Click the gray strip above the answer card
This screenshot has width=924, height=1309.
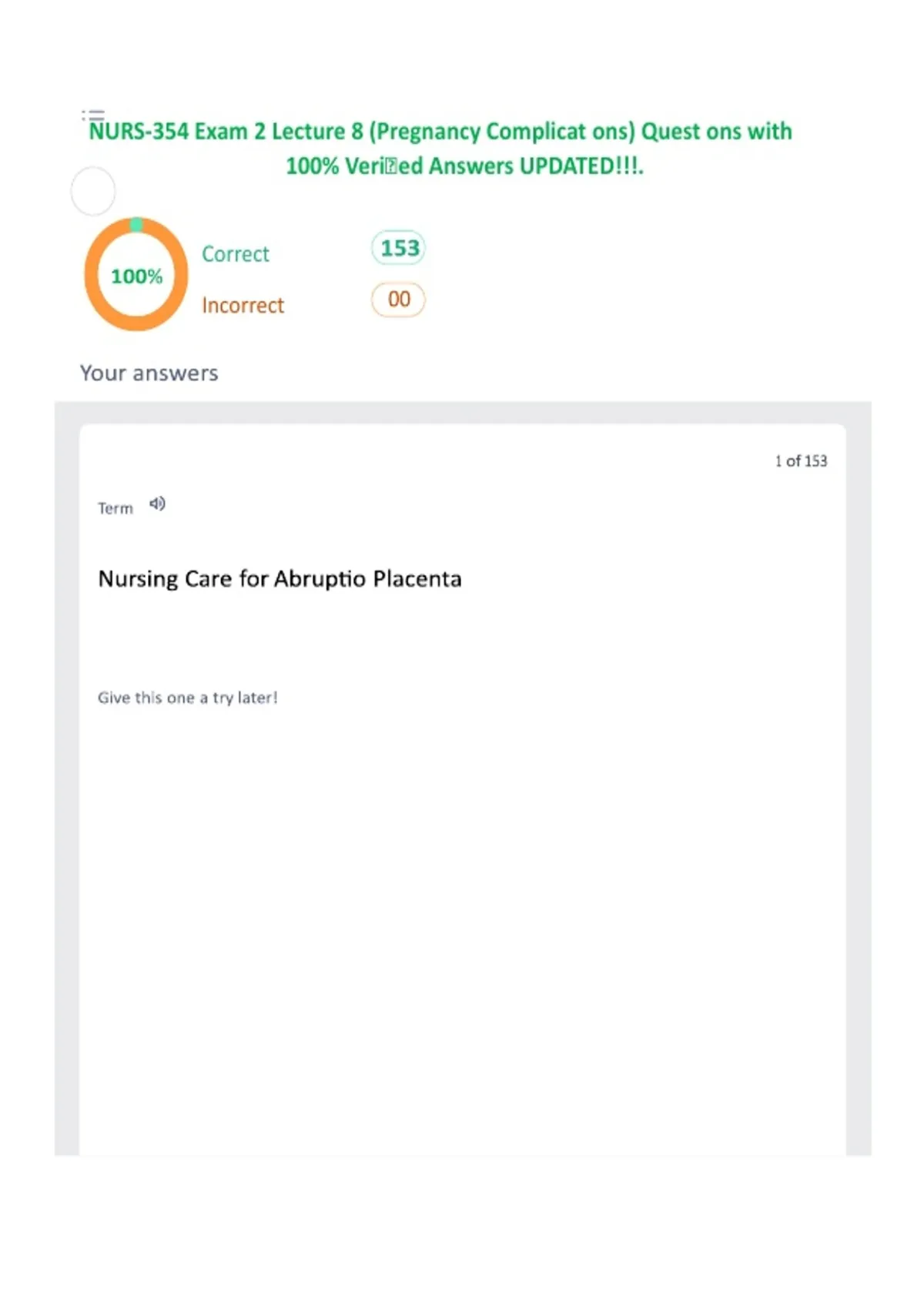(x=462, y=412)
